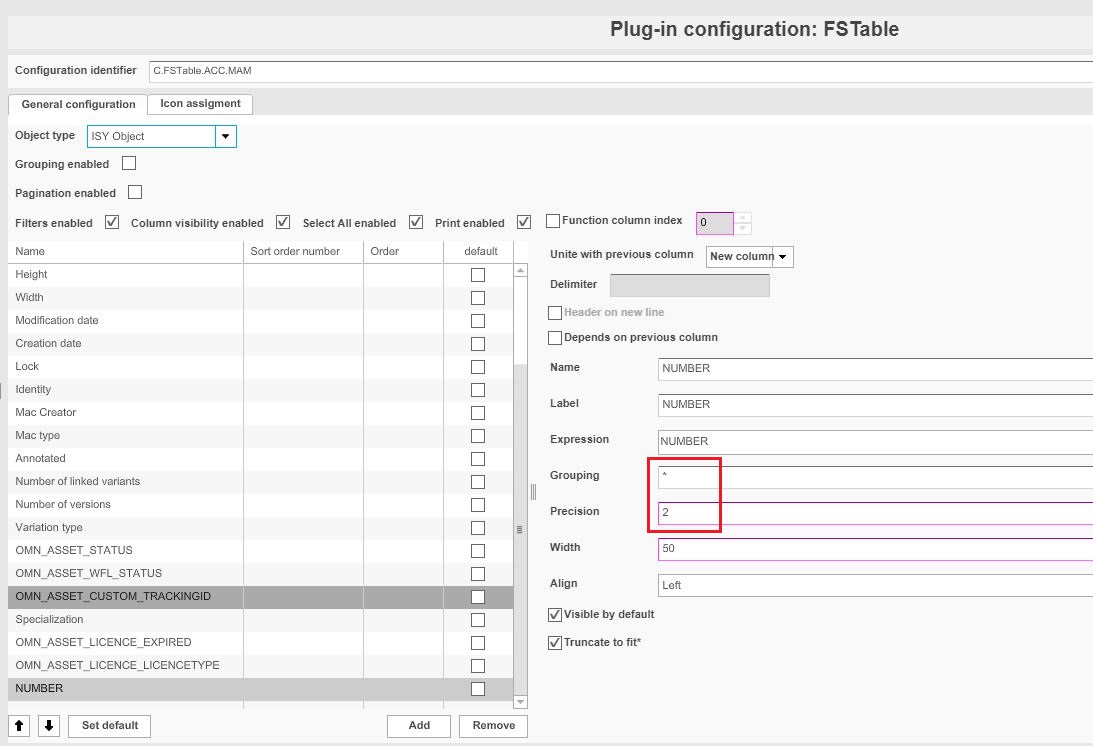Disable Truncate to fit option
Viewport: 1093px width, 746px height.
[x=555, y=643]
